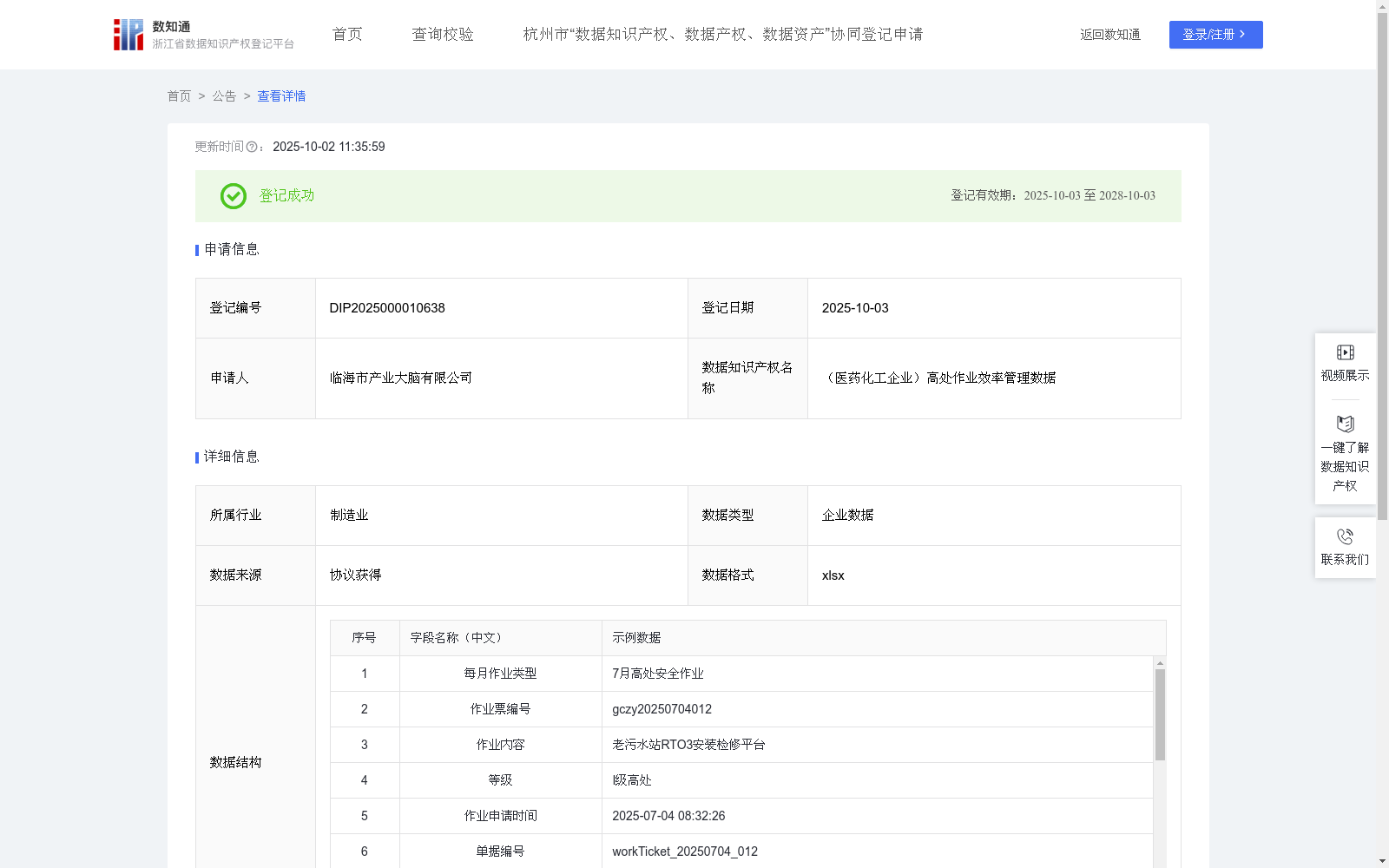Click the 查看详情 breadcrumb

click(281, 96)
